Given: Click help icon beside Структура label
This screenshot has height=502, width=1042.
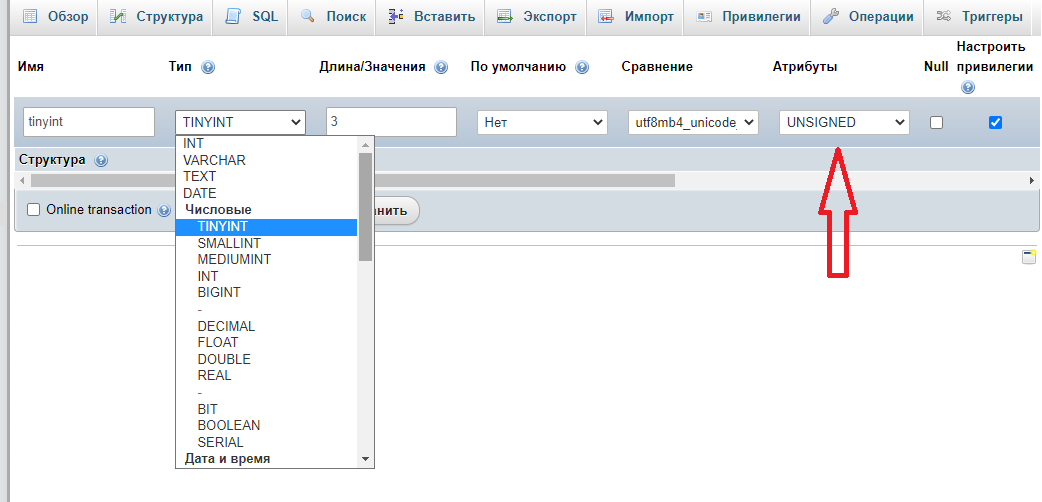Looking at the screenshot, I should 101,160.
